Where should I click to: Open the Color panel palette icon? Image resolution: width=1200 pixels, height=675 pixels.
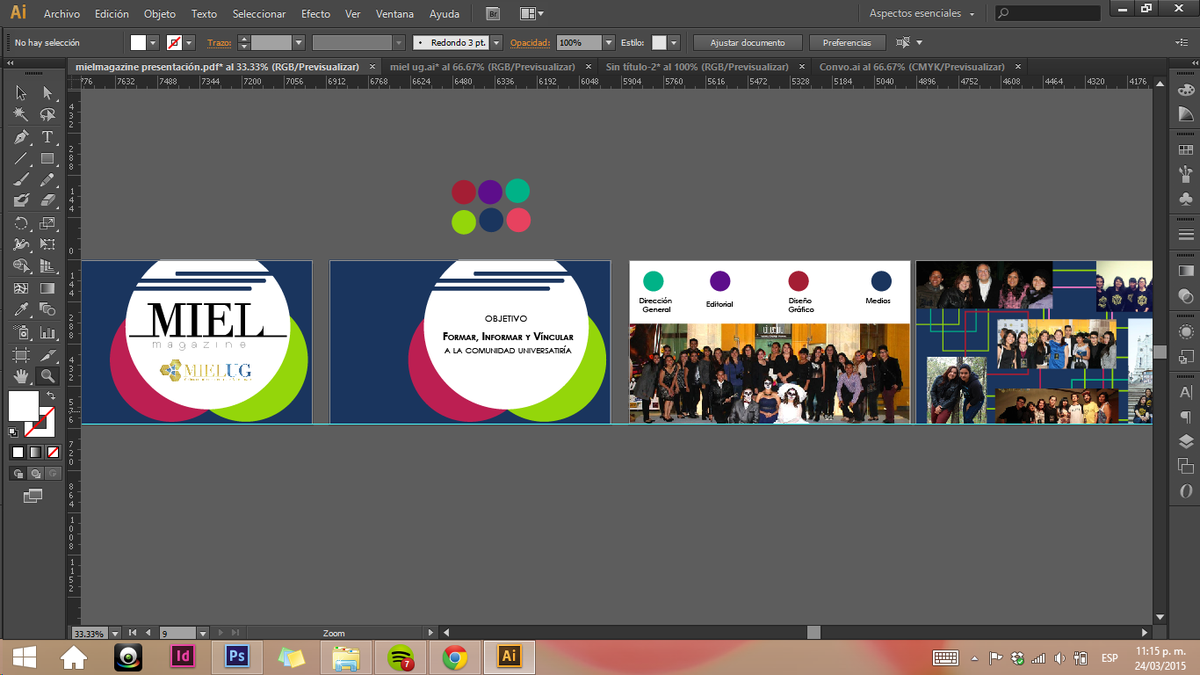(1186, 90)
